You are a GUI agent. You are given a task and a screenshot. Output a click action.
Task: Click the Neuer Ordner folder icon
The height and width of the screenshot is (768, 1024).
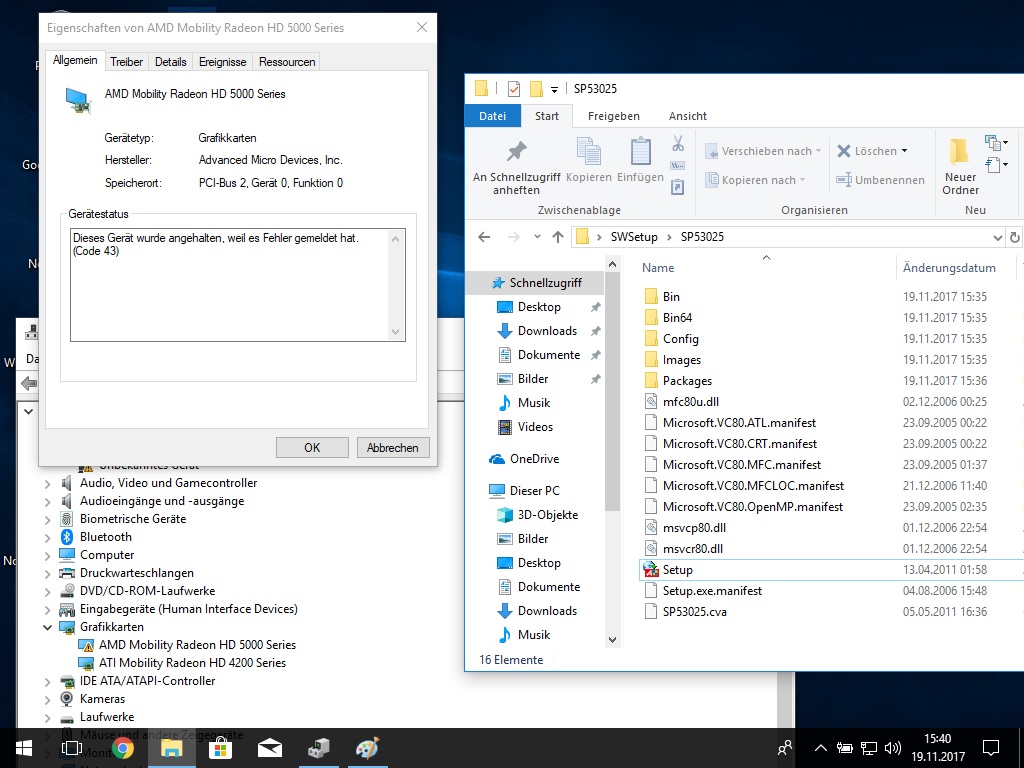[959, 152]
